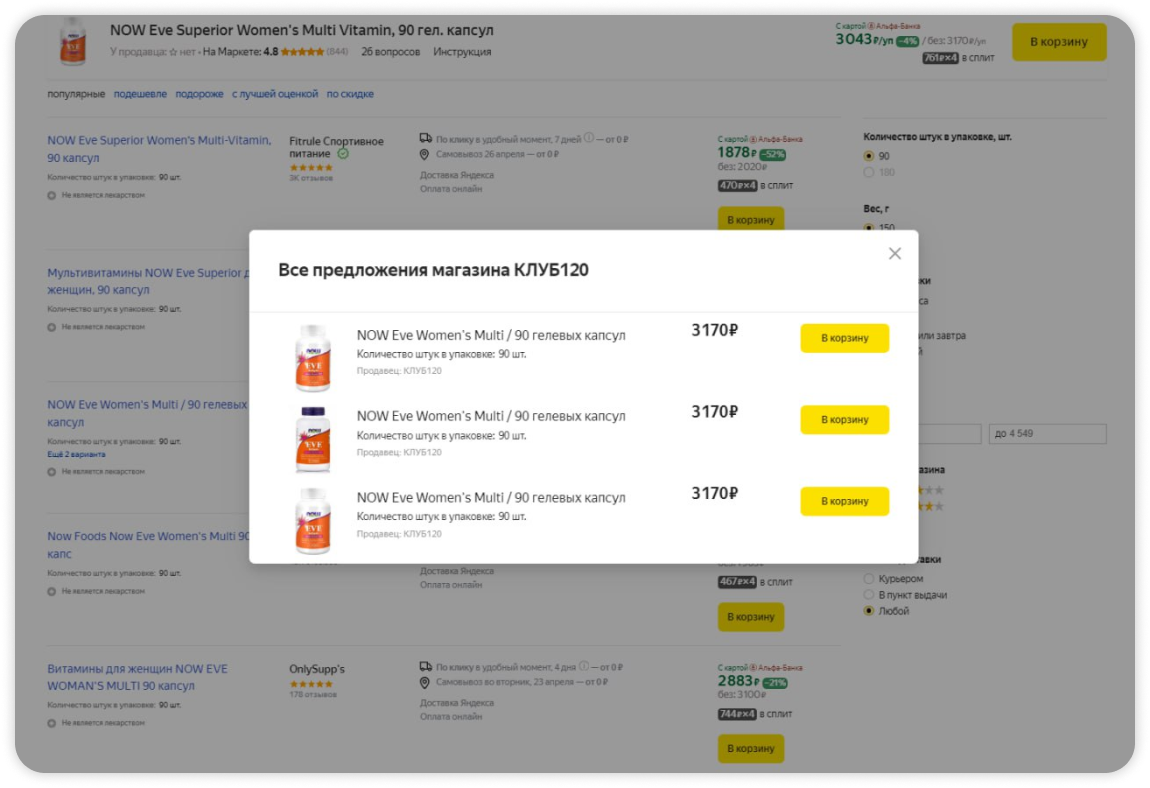The height and width of the screenshot is (788, 1150).
Task: Click the 'до 4 549' max price field
Action: (1046, 434)
